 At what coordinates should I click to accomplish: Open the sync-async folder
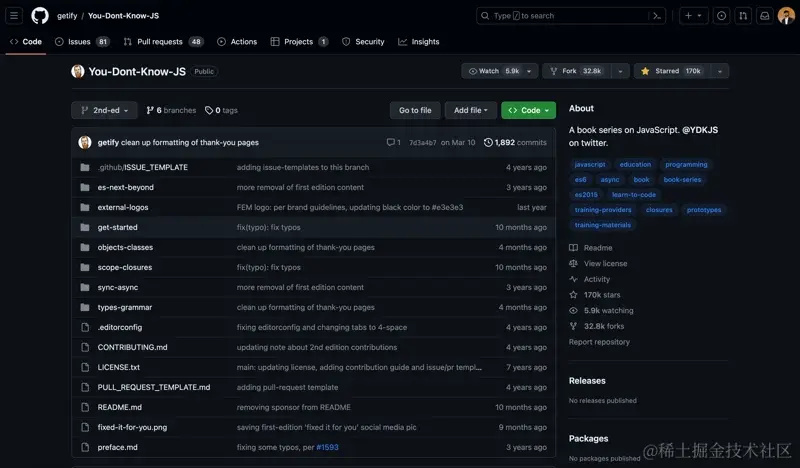(118, 287)
